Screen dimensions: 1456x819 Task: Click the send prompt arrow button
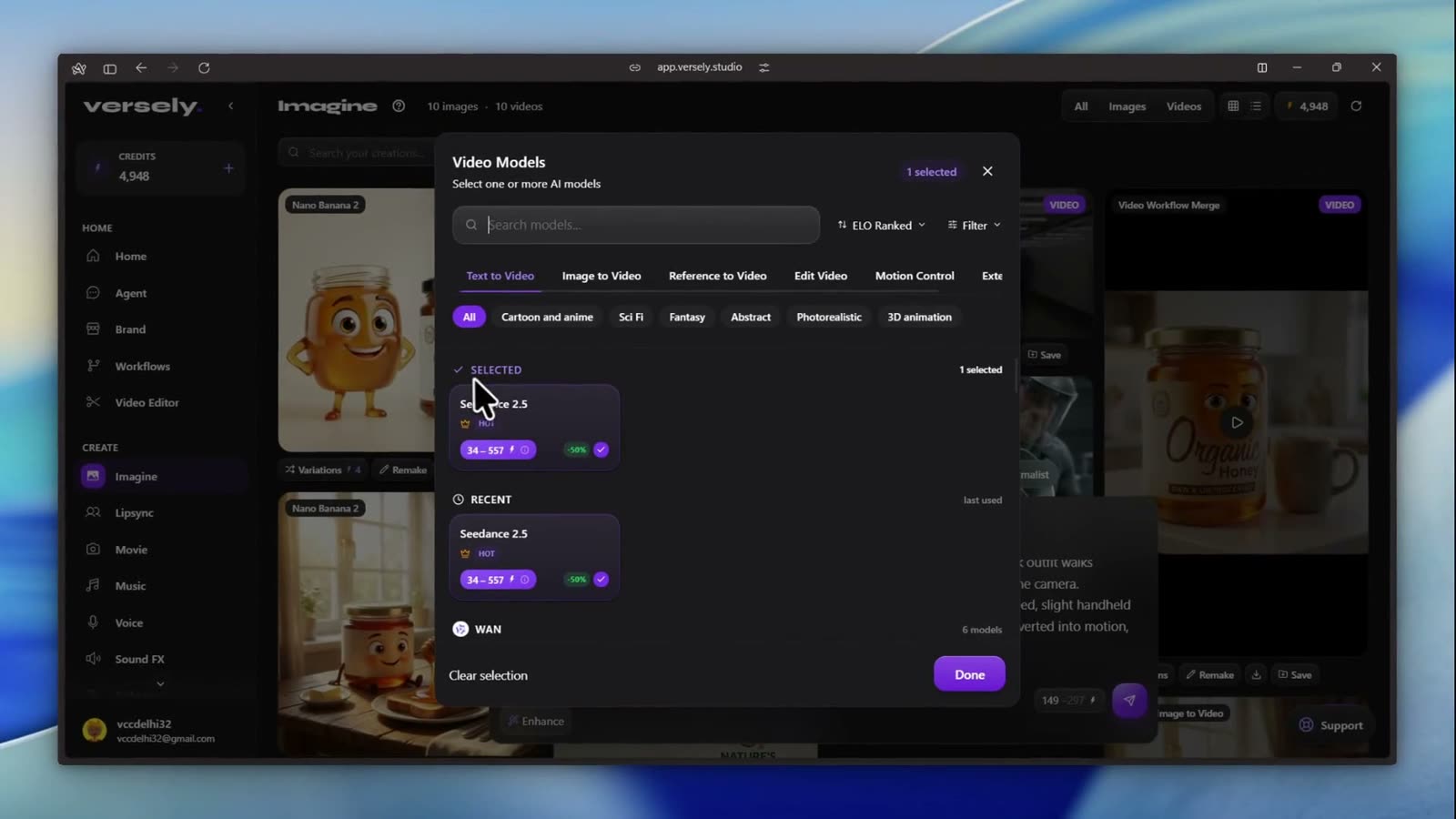coord(1129,700)
